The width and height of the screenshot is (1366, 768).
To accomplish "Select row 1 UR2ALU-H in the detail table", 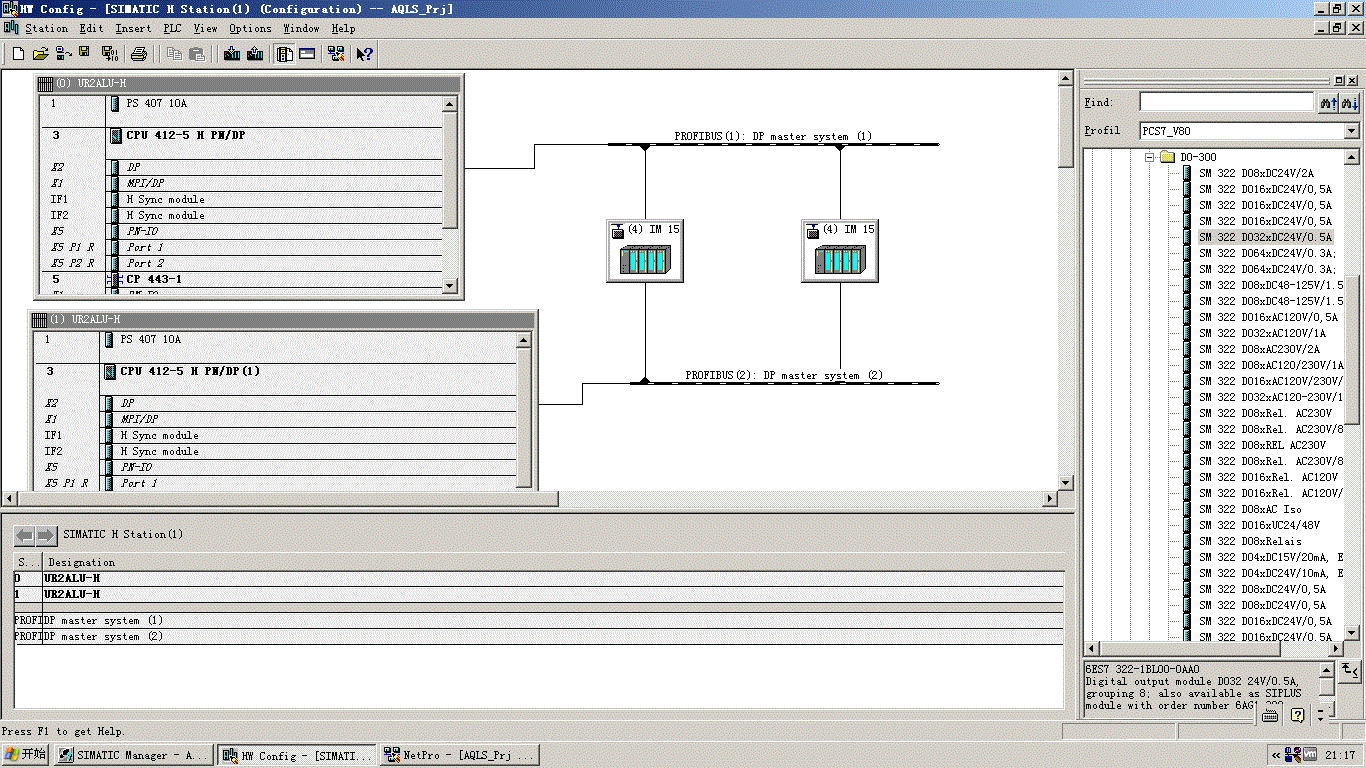I will point(538,594).
